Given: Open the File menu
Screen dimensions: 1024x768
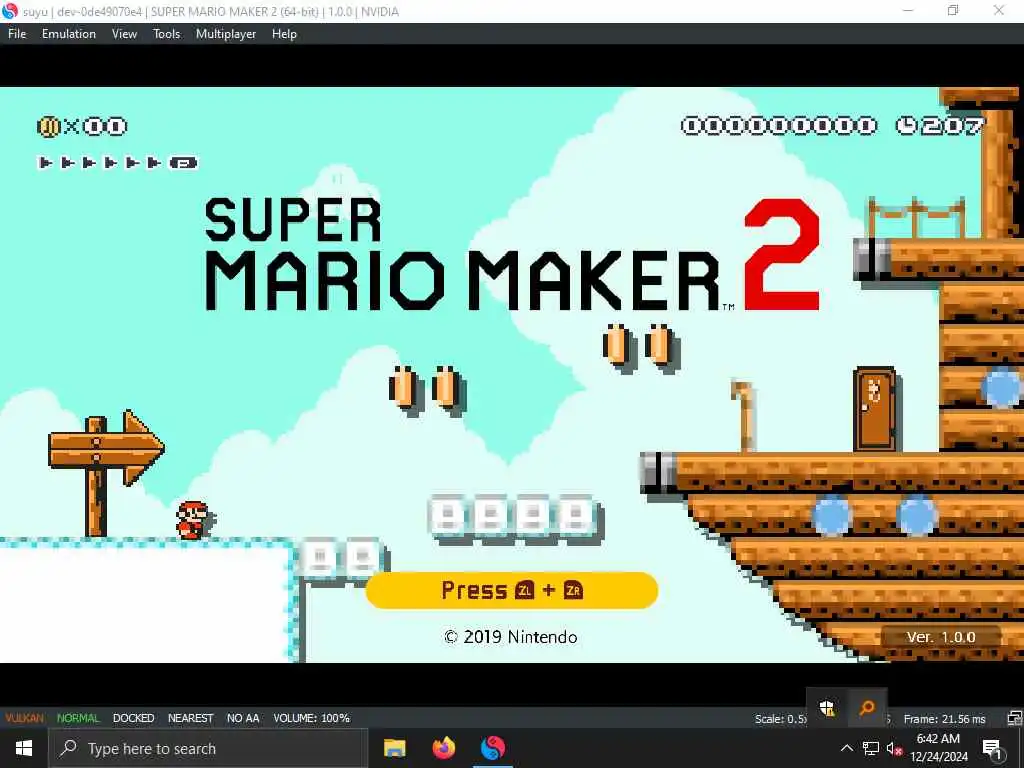Looking at the screenshot, I should coord(17,34).
